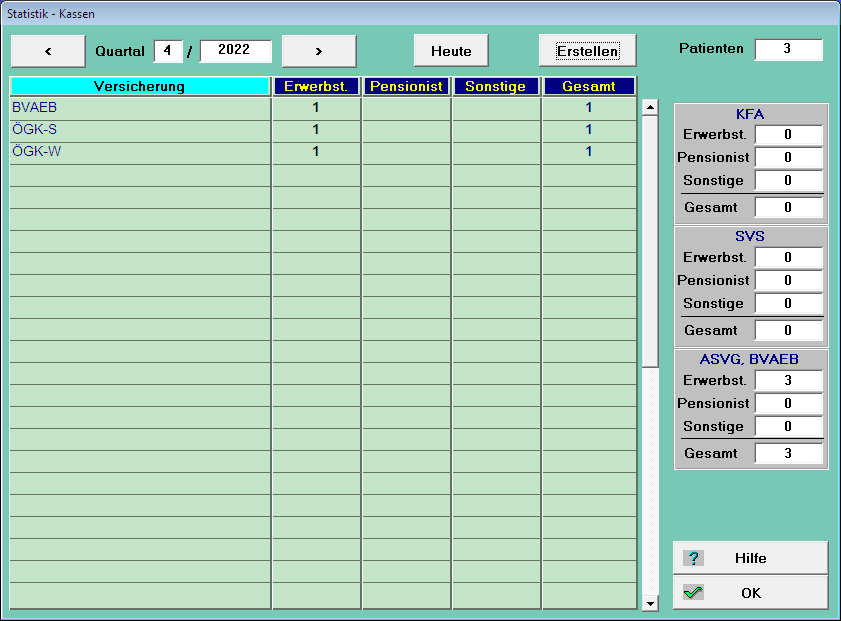Sort by the Versicherung column header
The width and height of the screenshot is (841, 621).
tap(140, 87)
